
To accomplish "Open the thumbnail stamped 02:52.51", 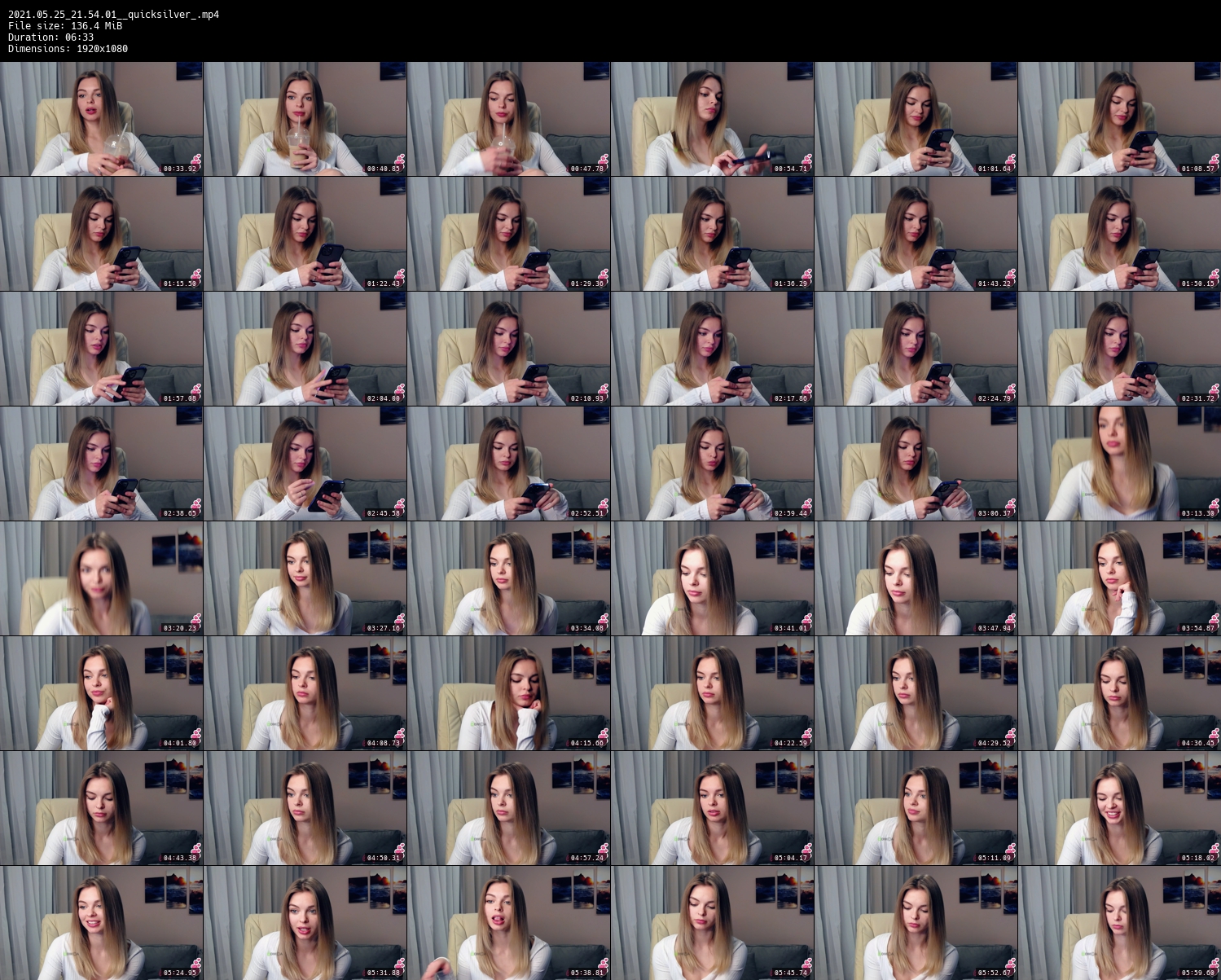I will tap(508, 464).
